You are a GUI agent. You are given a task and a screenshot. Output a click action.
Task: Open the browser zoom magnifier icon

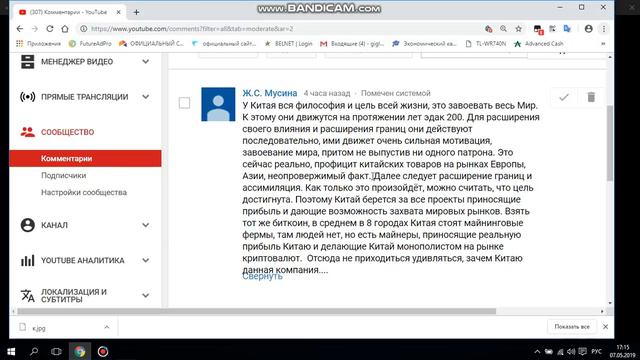click(x=503, y=29)
